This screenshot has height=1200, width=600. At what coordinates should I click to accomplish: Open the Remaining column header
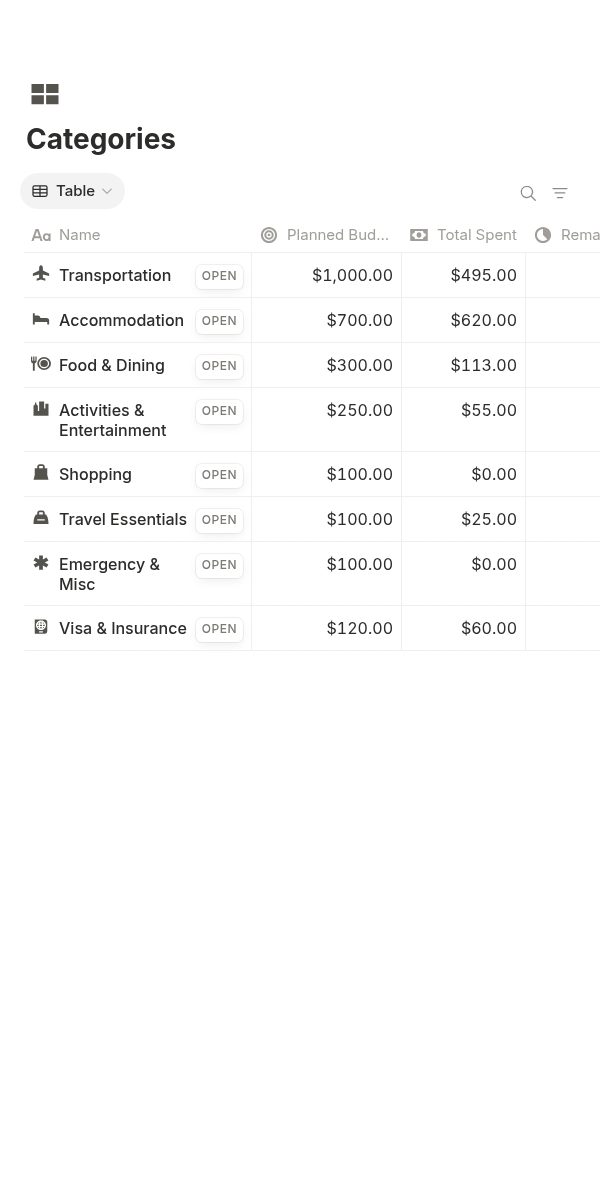564,235
